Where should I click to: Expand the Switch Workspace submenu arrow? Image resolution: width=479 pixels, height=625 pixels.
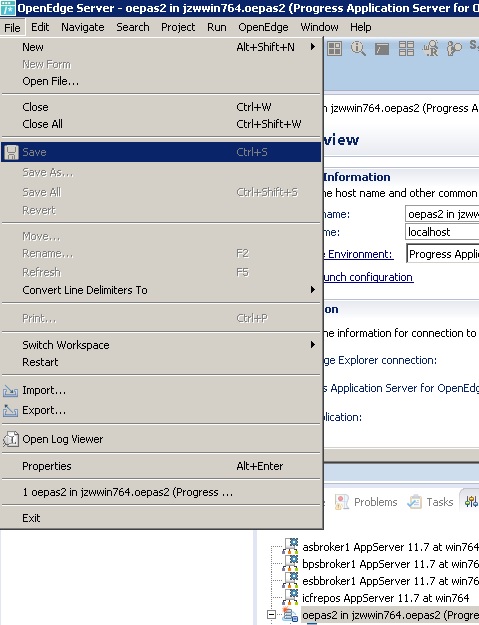tap(313, 345)
